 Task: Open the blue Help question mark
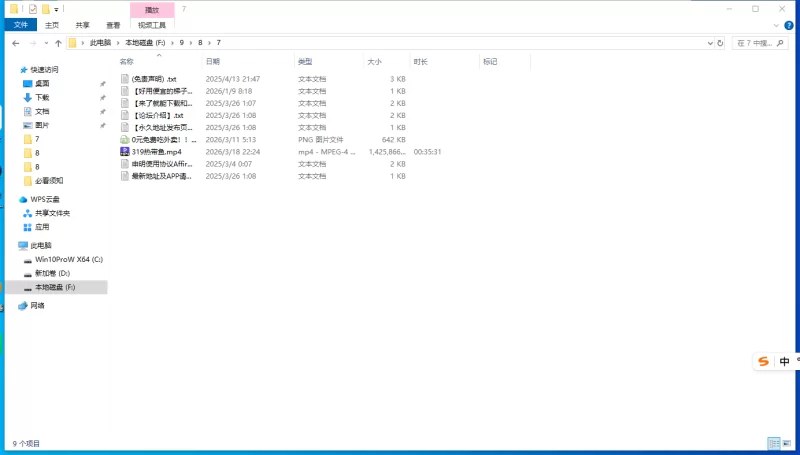pyautogui.click(x=791, y=25)
